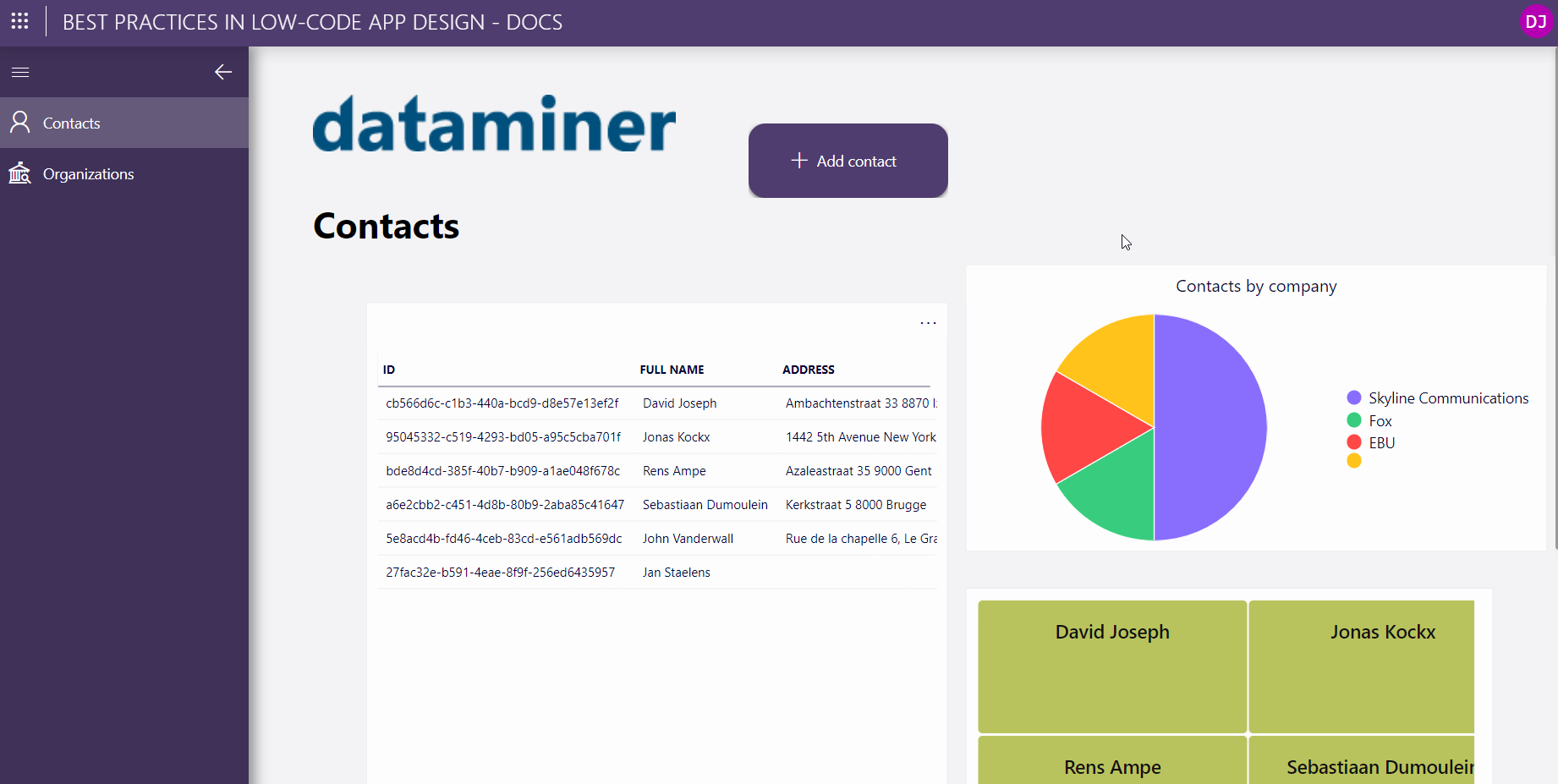Sort table by Full Name column header
The height and width of the screenshot is (784, 1558).
pyautogui.click(x=672, y=370)
